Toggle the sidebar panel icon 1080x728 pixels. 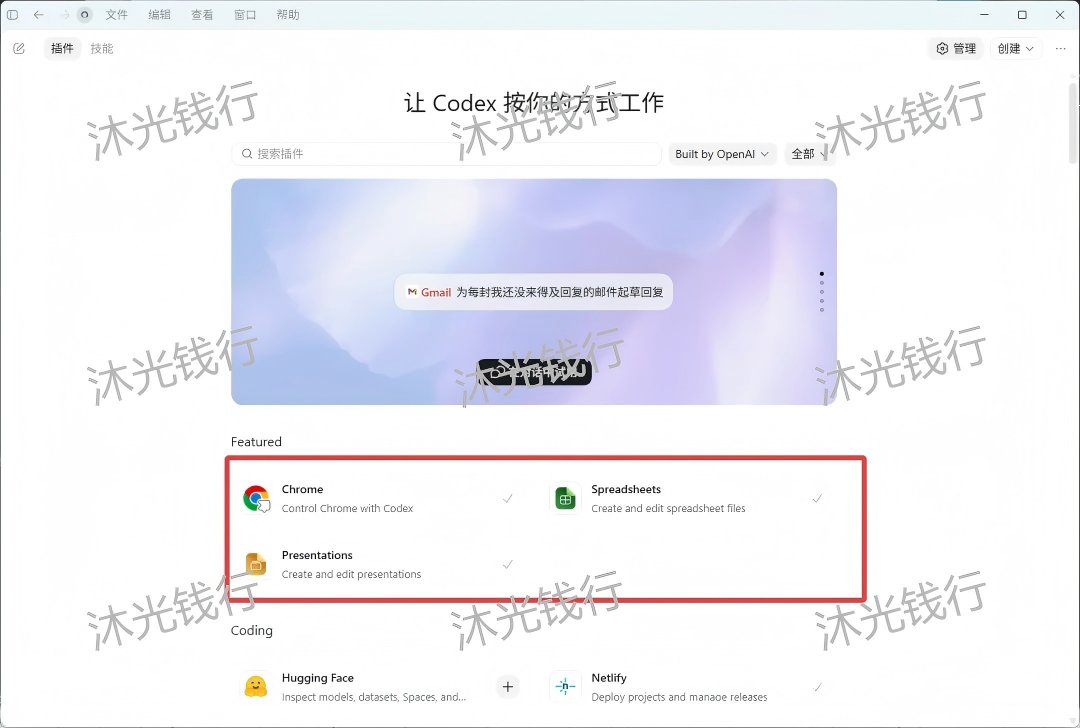pos(12,14)
